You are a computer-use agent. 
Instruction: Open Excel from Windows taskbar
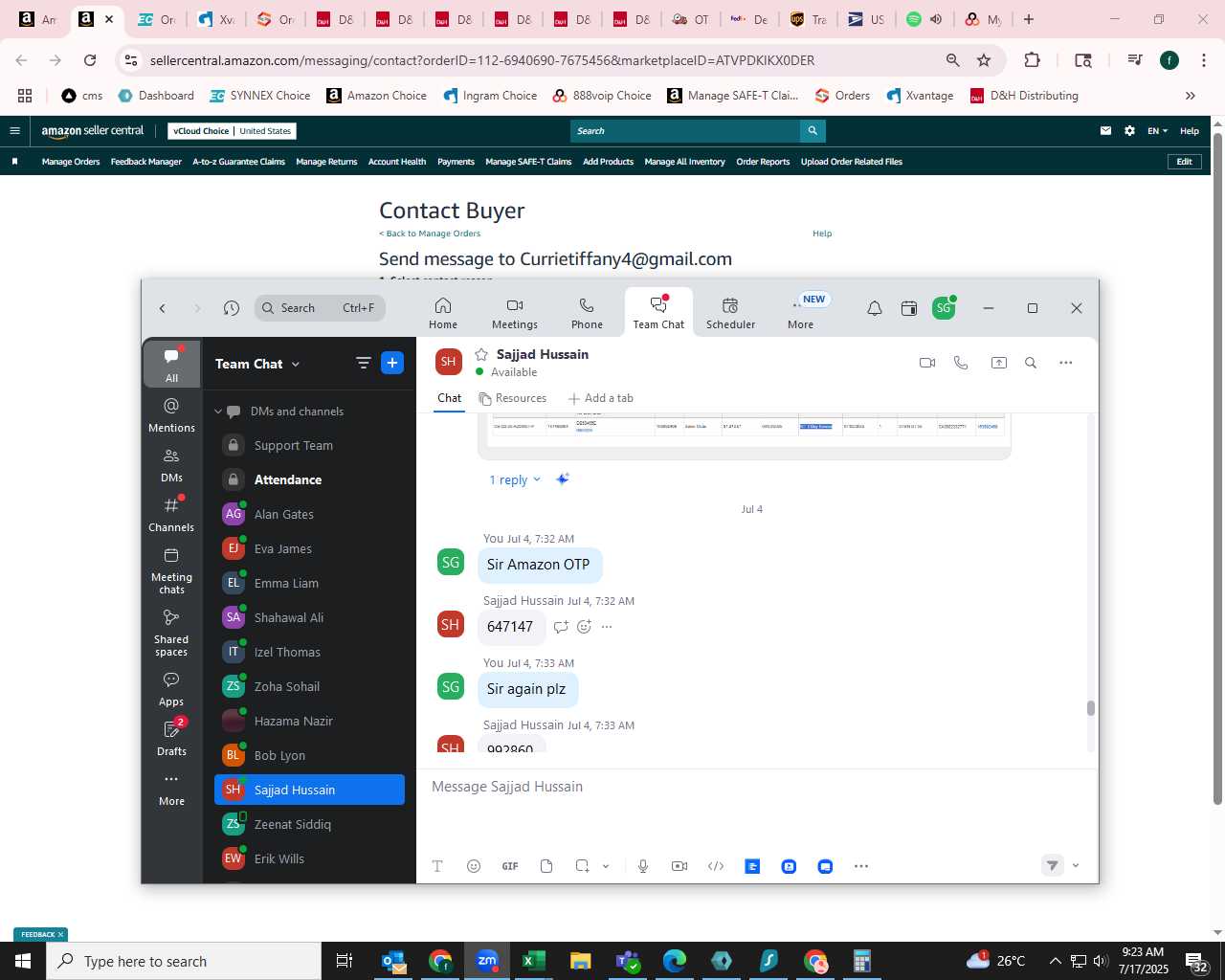(533, 961)
